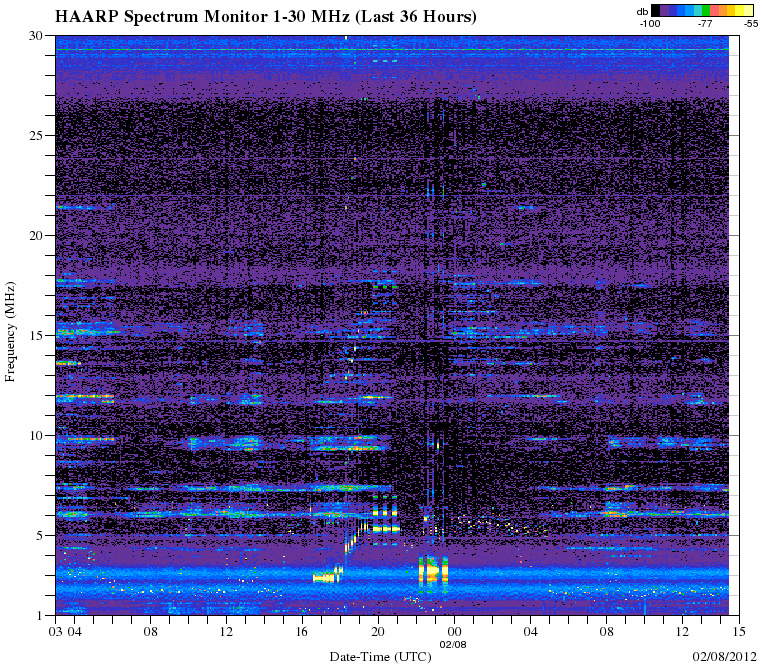Click the 04 hour label after the 02/08 marker
Image resolution: width=762 pixels, height=665 pixels.
[530, 631]
